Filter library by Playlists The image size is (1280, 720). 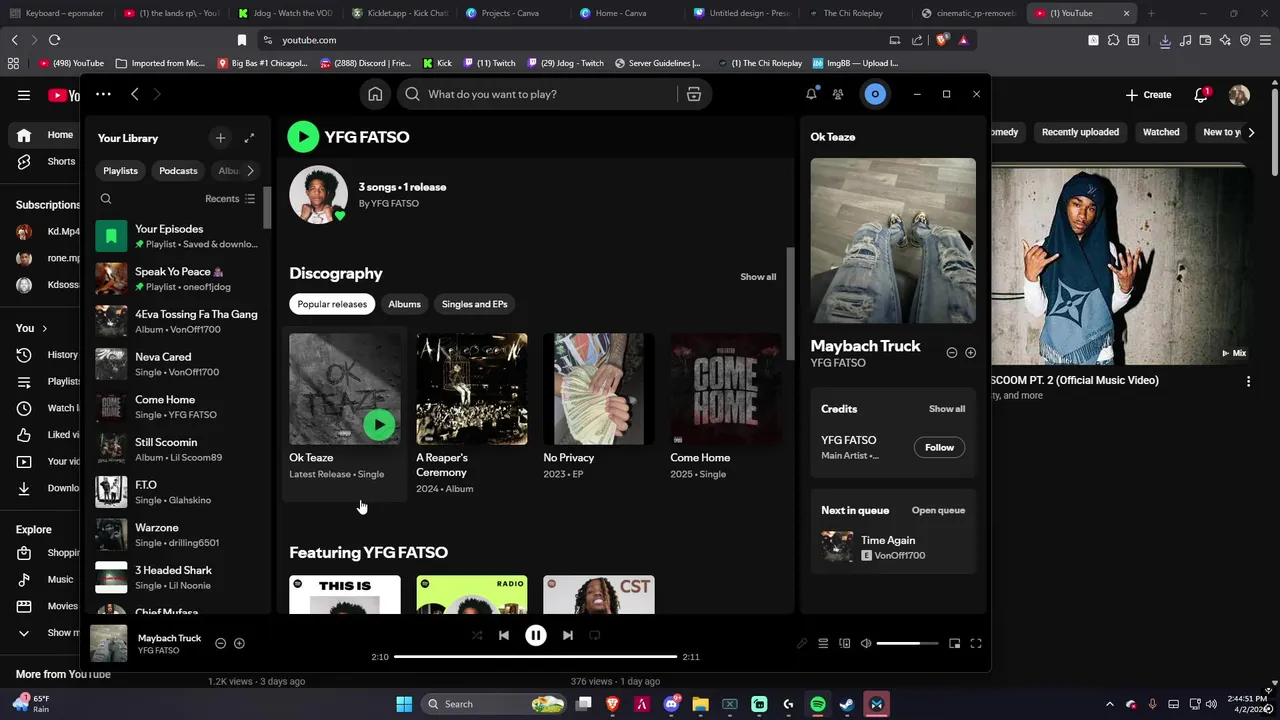click(x=120, y=171)
